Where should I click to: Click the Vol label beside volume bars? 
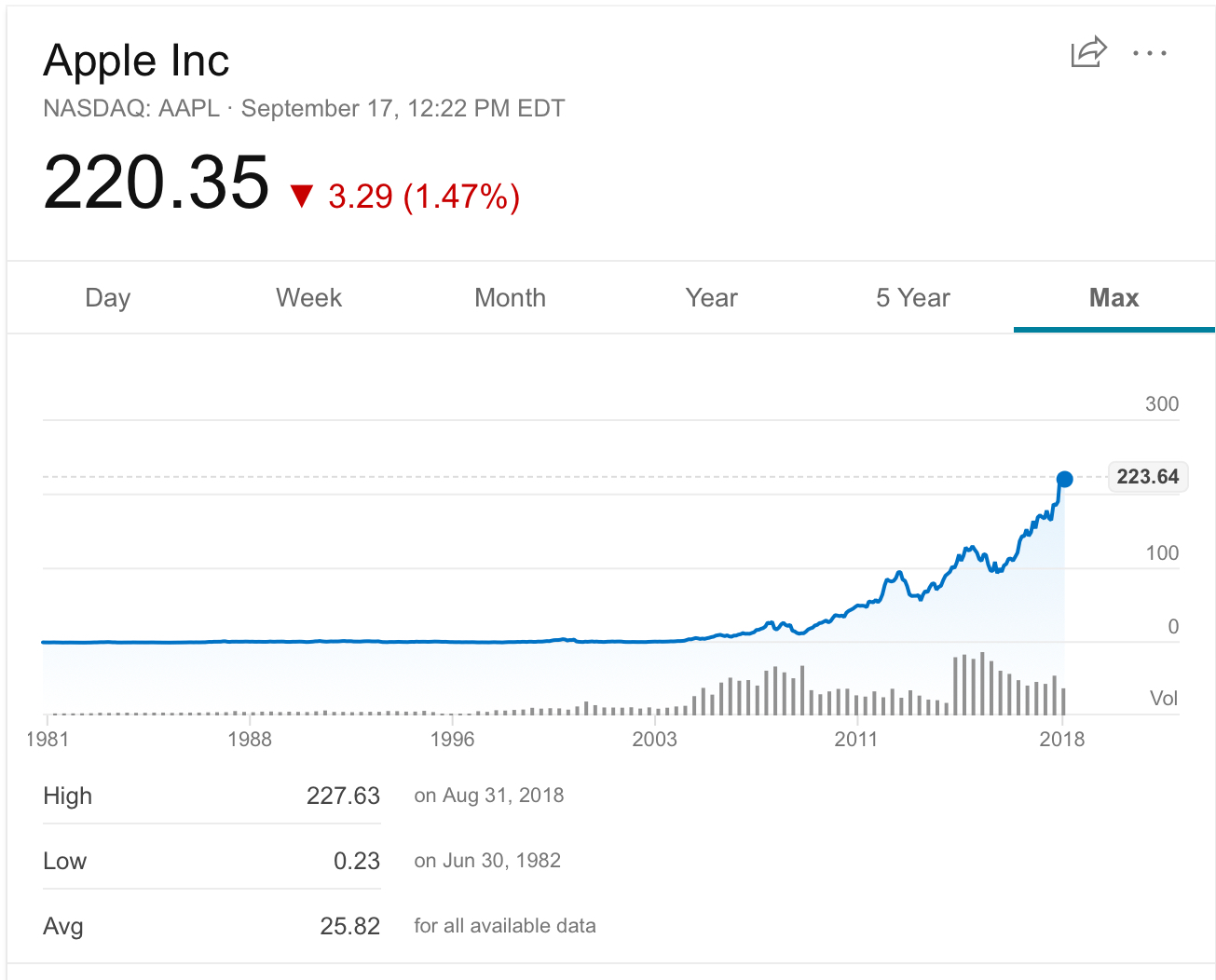pyautogui.click(x=1163, y=699)
